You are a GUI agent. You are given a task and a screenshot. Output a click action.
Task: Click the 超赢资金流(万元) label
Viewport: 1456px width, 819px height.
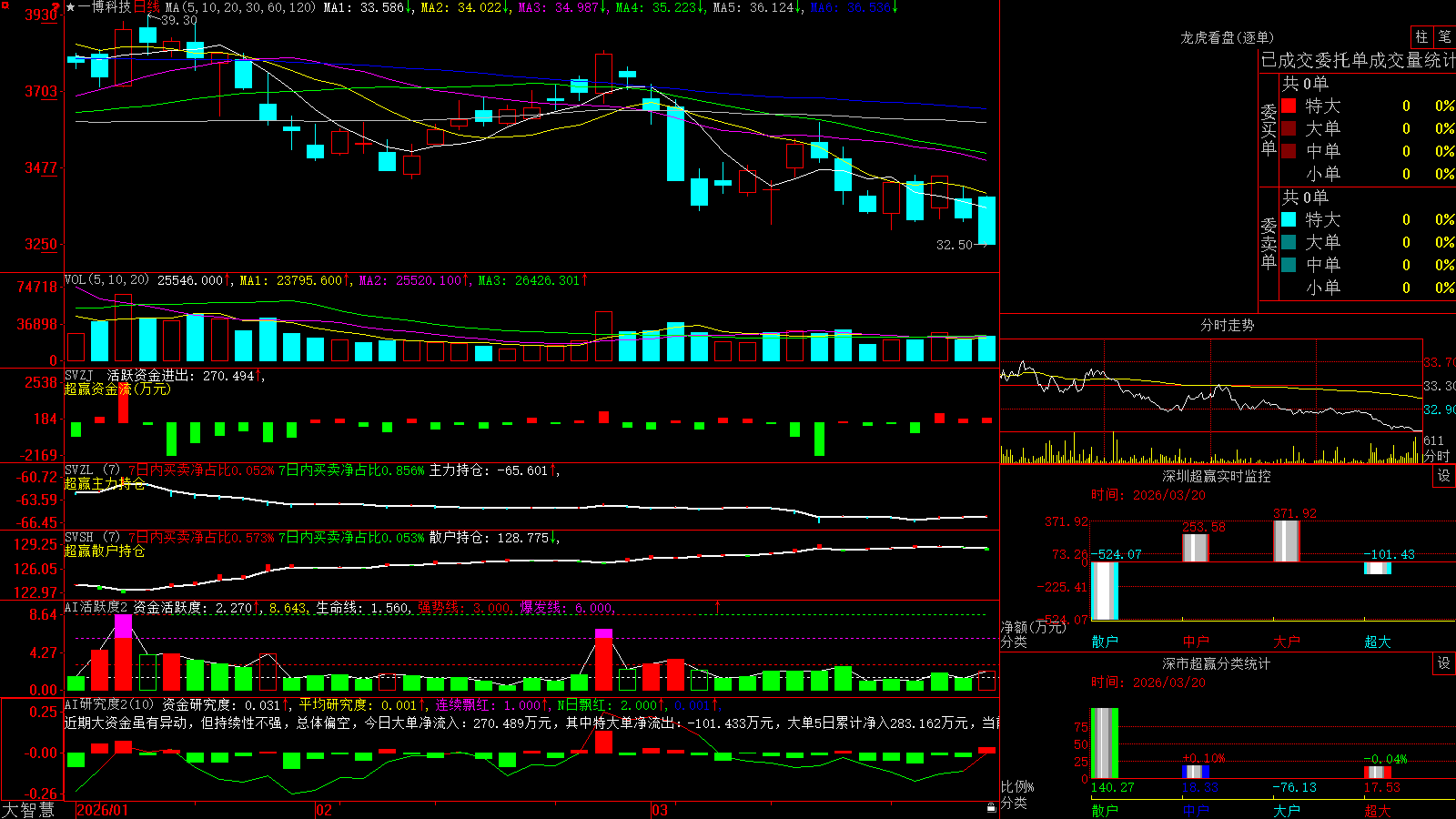point(117,389)
